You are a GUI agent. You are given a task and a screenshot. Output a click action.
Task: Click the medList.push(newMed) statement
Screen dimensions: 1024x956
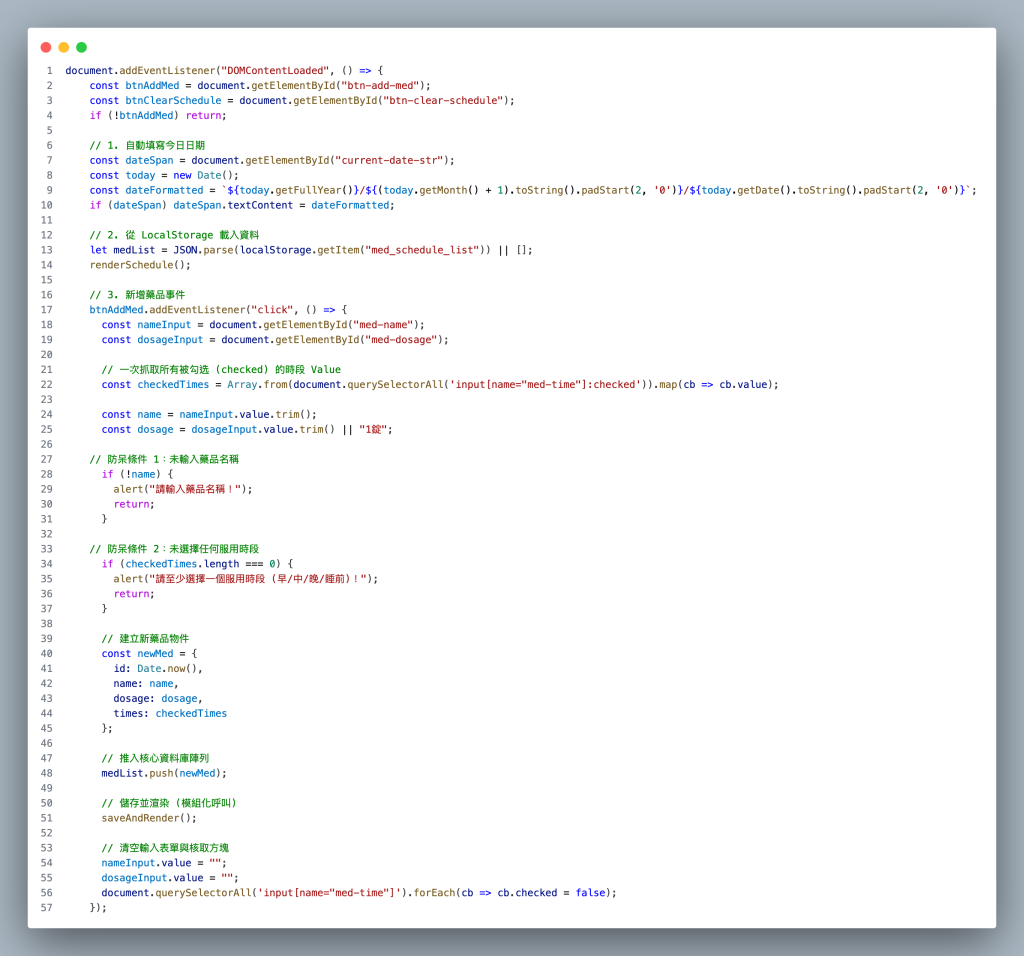pyautogui.click(x=164, y=773)
